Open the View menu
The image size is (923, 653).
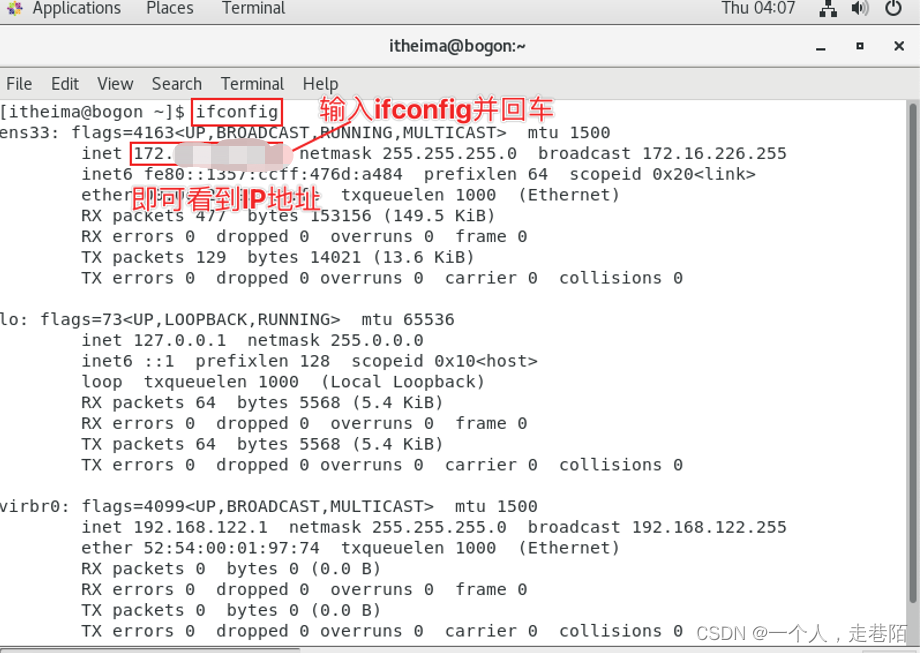pyautogui.click(x=115, y=84)
